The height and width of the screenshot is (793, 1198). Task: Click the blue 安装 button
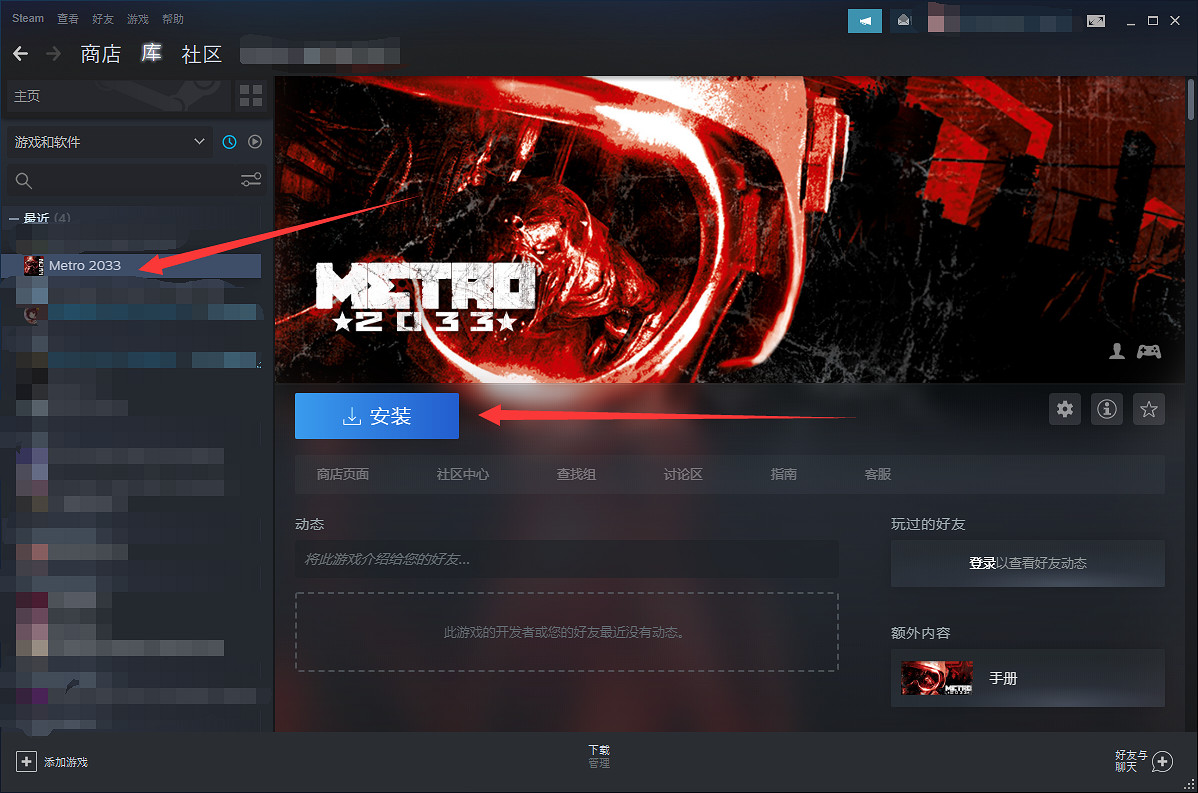pyautogui.click(x=377, y=416)
